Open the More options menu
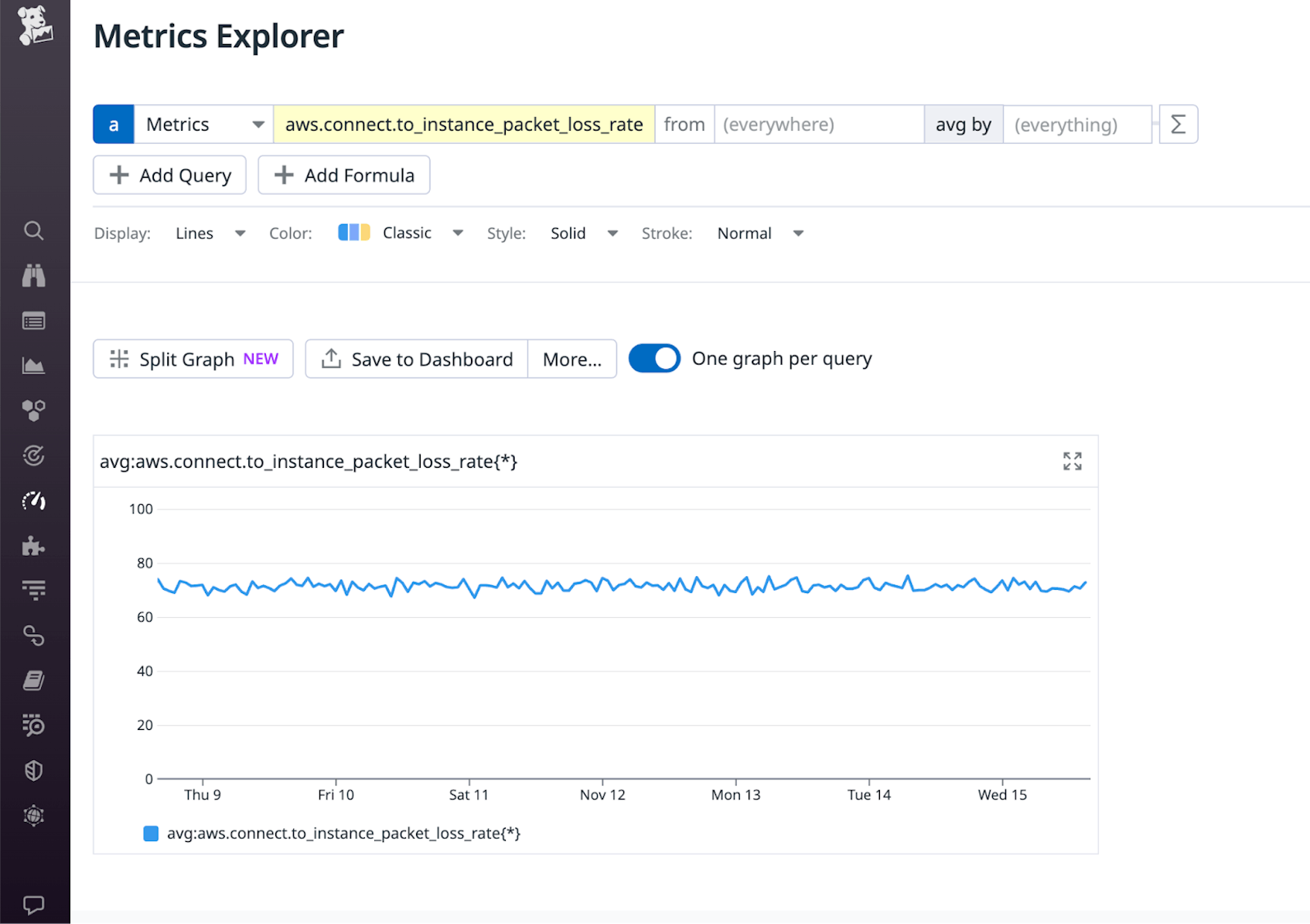This screenshot has width=1310, height=924. 571,359
